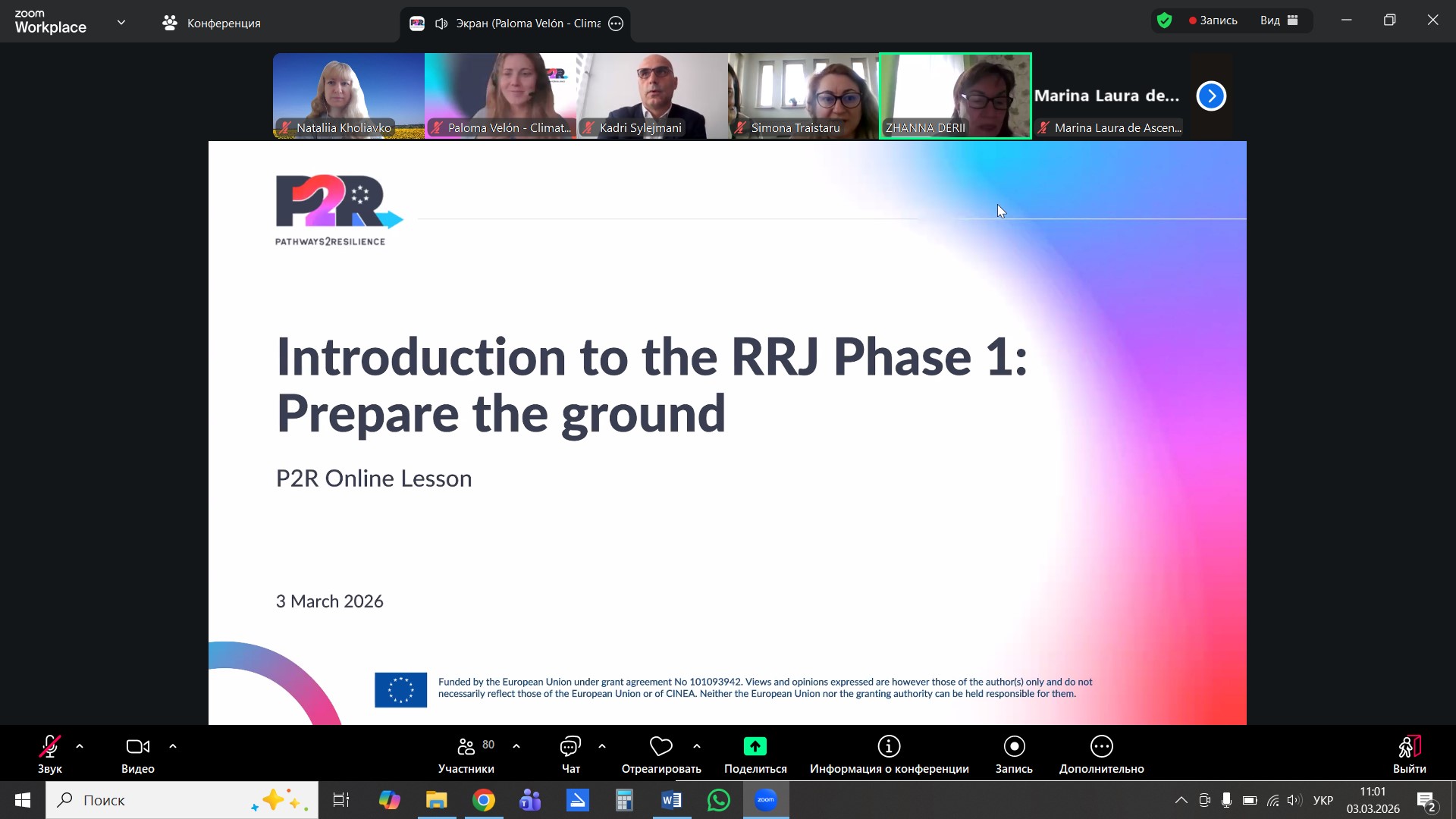
Task: Show next participants with blue arrow
Action: point(1211,96)
